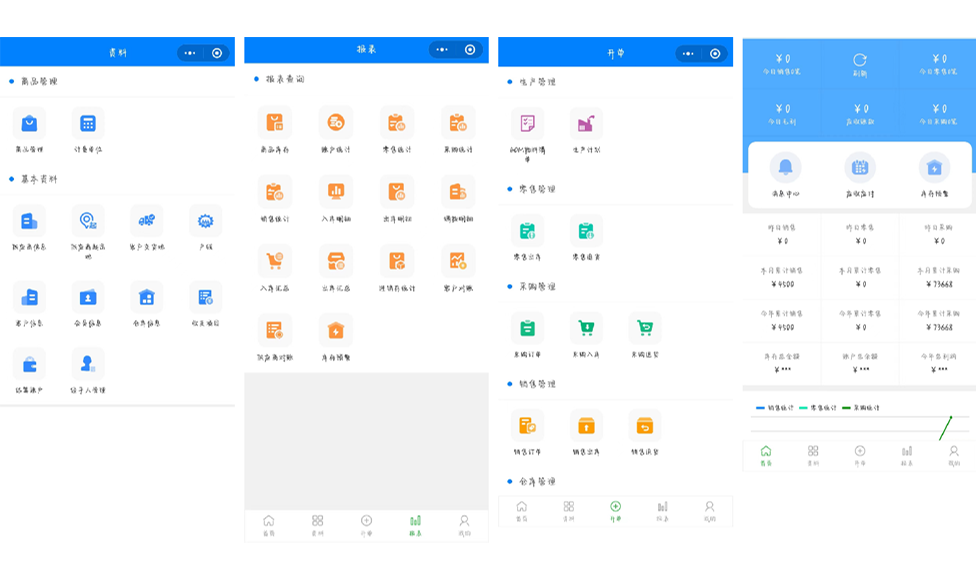Open 商品库存 report icon
Image resolution: width=976 pixels, height=580 pixels.
click(x=274, y=123)
